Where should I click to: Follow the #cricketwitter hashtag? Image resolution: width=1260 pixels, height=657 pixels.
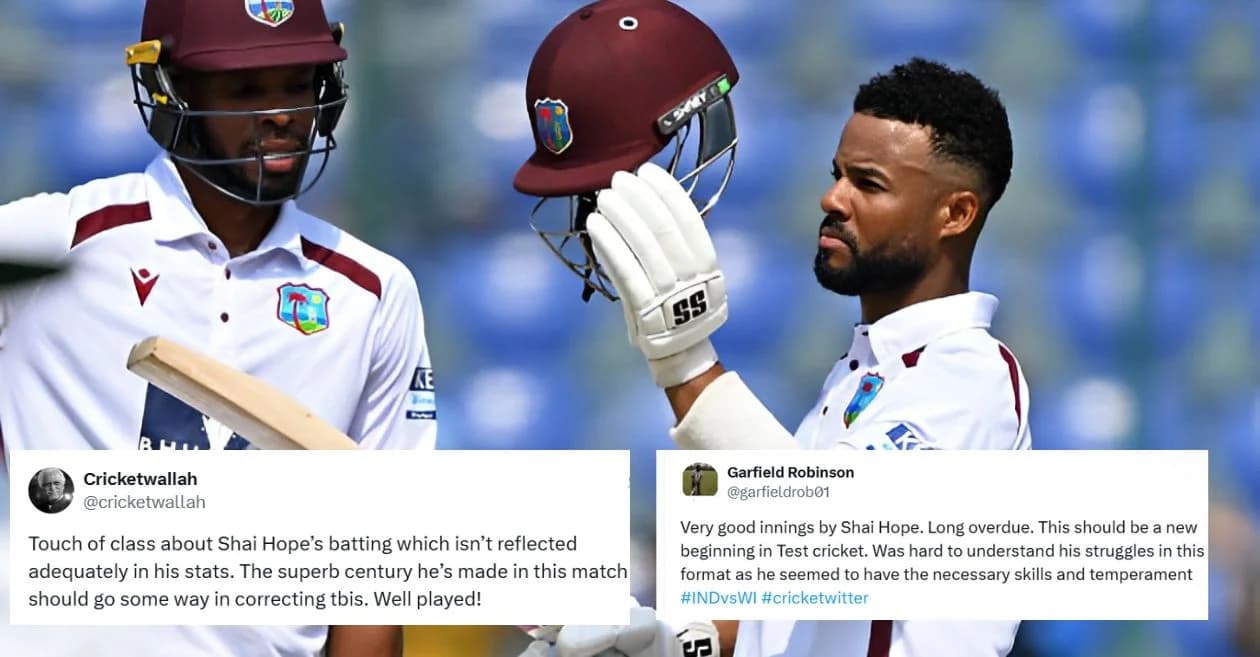(815, 598)
